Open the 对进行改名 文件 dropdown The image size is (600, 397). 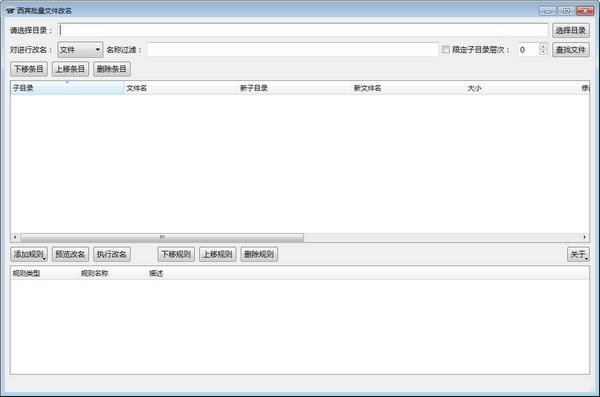coord(80,50)
